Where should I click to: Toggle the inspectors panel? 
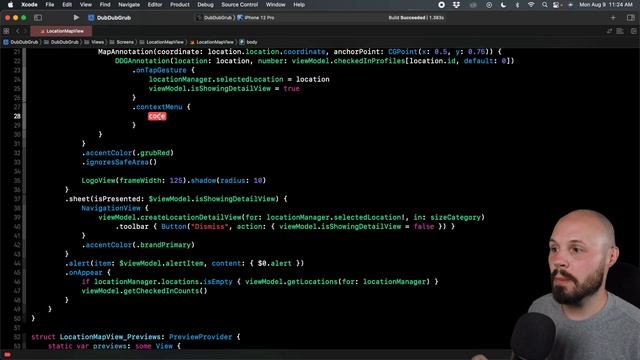pyautogui.click(x=631, y=18)
